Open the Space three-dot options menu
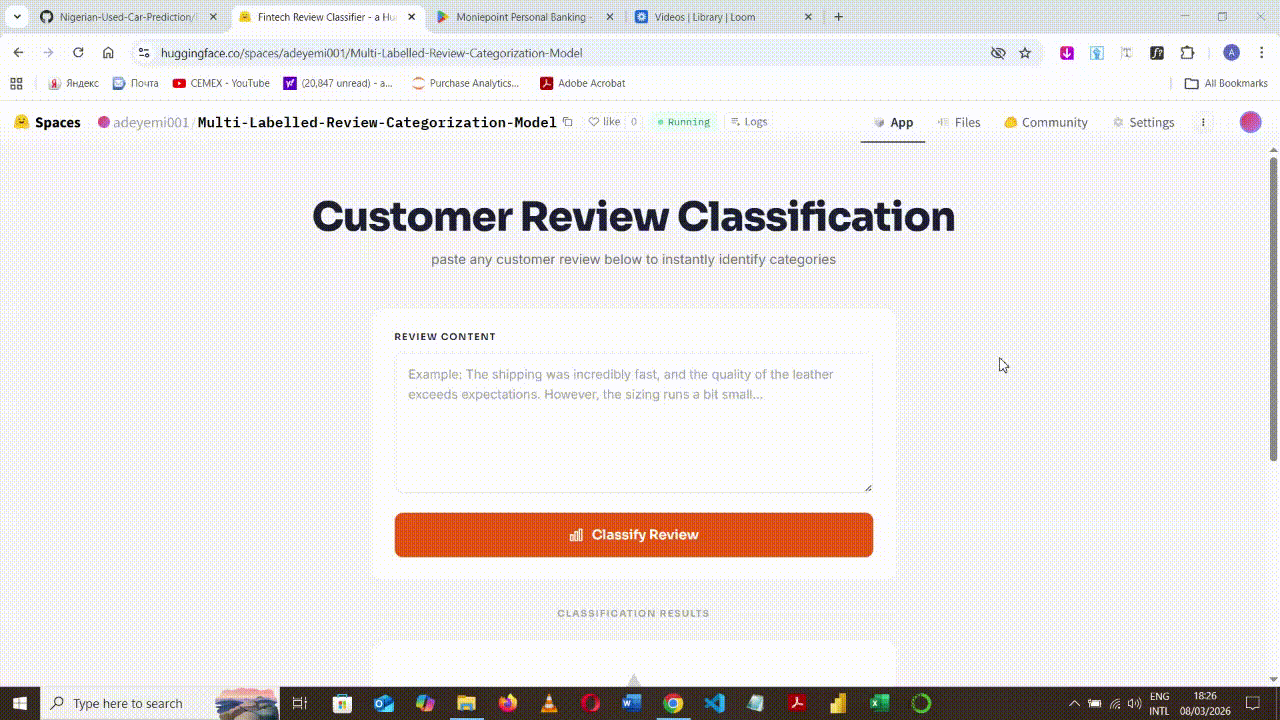 tap(1203, 122)
